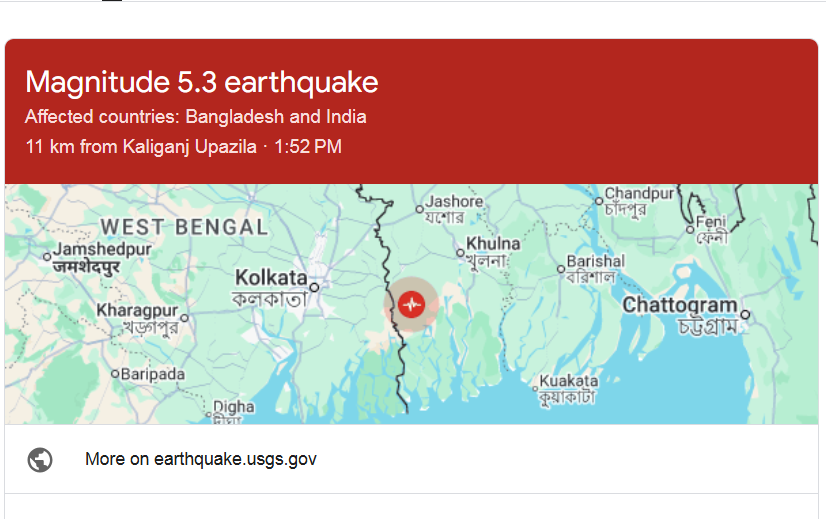Click the red earthquake epicenter marker
This screenshot has width=826, height=519.
point(410,304)
